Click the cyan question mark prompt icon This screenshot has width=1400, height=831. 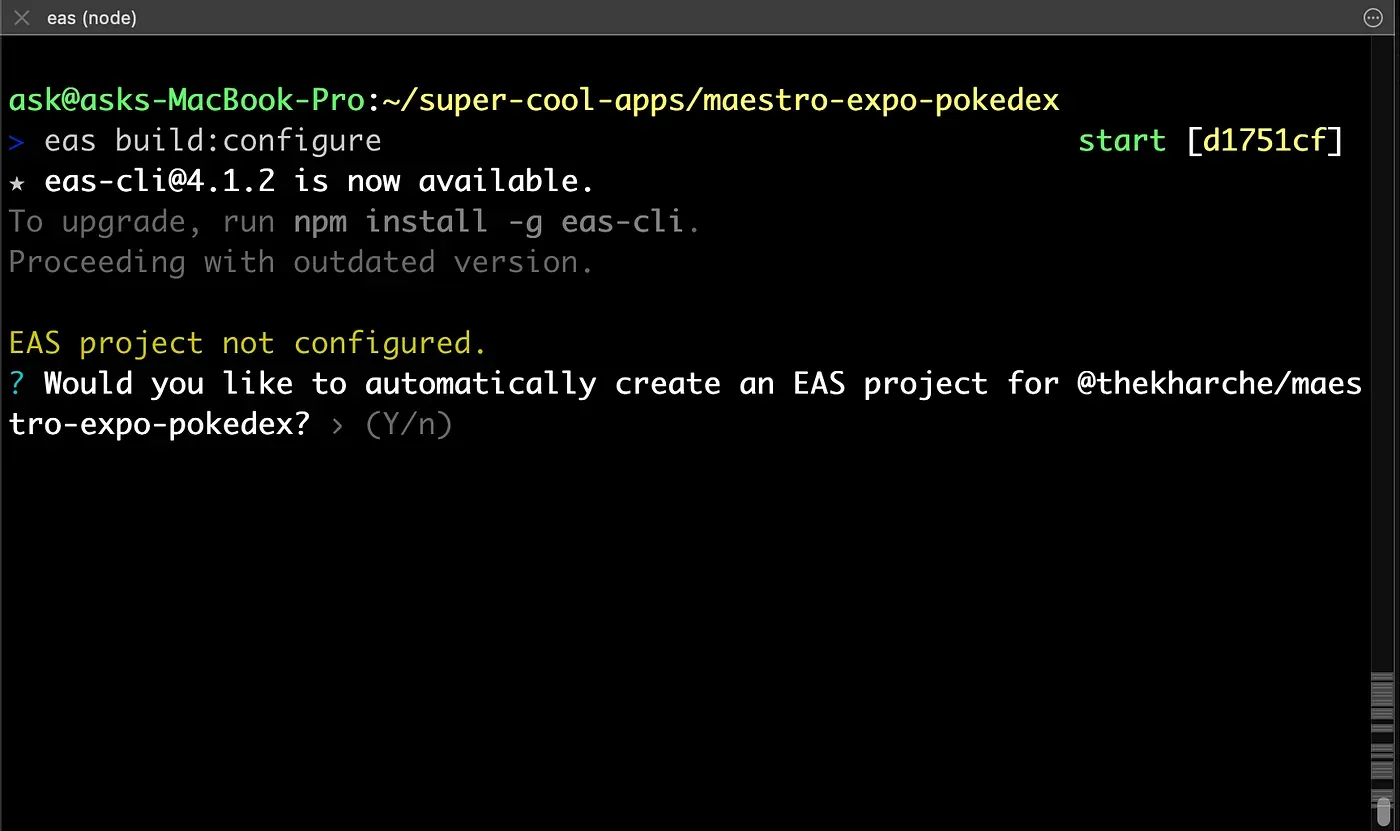click(x=16, y=384)
